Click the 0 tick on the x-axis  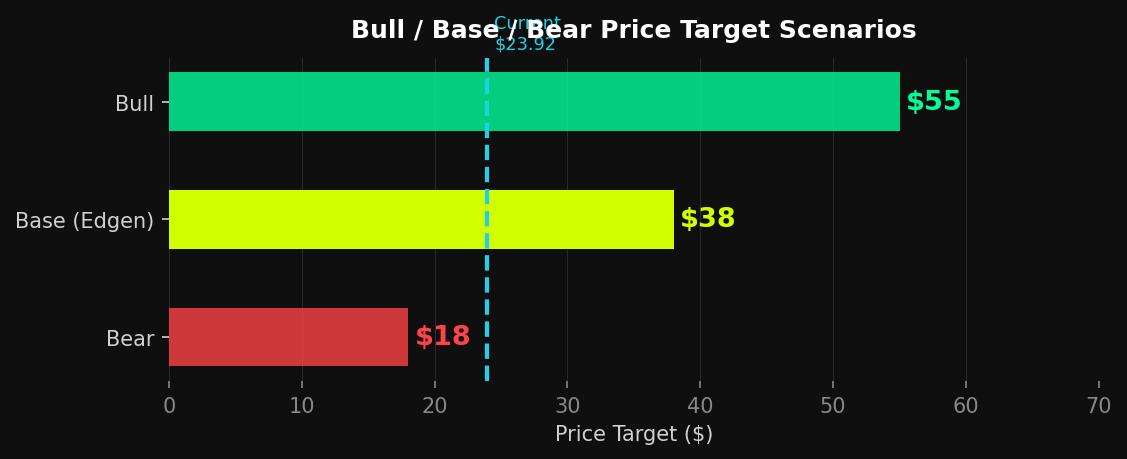coord(169,406)
